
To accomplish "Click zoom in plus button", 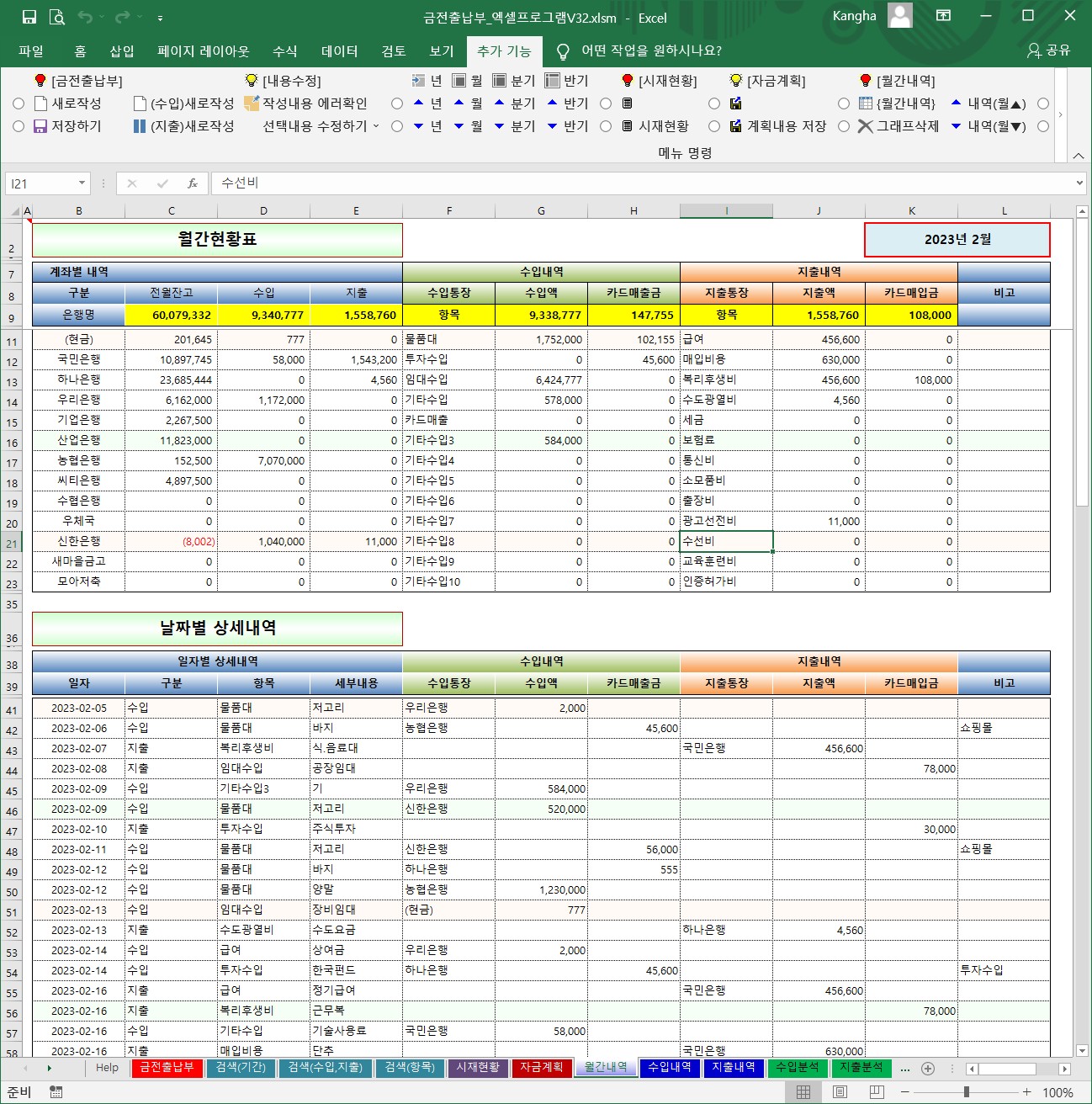I will [x=1026, y=1092].
